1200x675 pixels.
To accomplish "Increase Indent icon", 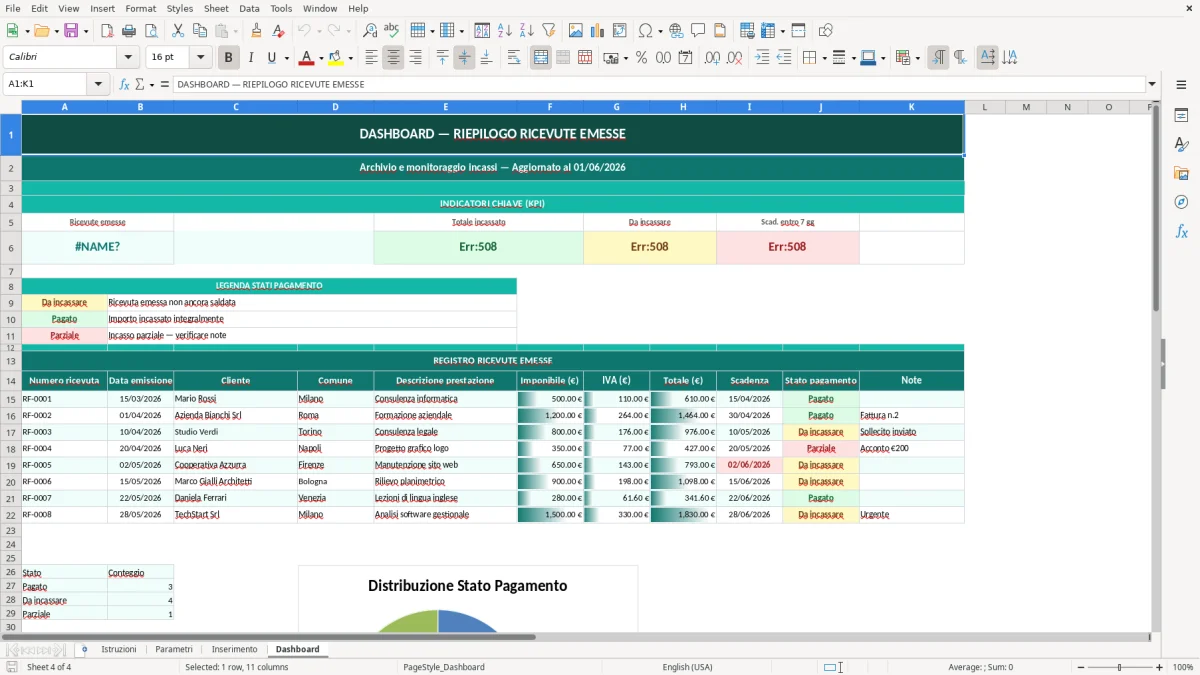I will [x=762, y=58].
